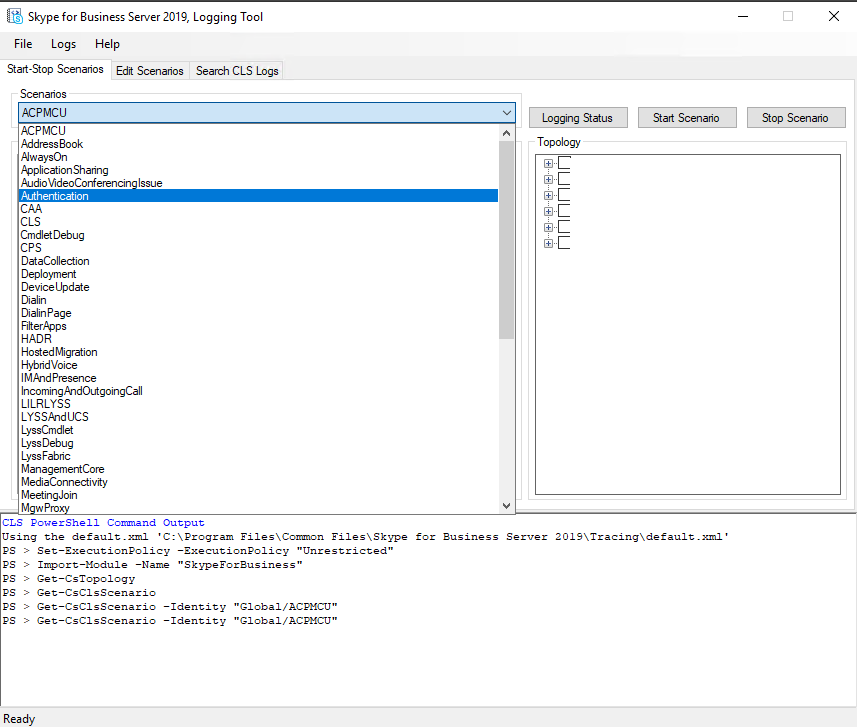Select the LyssFabric scenario
The height and width of the screenshot is (727, 857).
tap(259, 456)
